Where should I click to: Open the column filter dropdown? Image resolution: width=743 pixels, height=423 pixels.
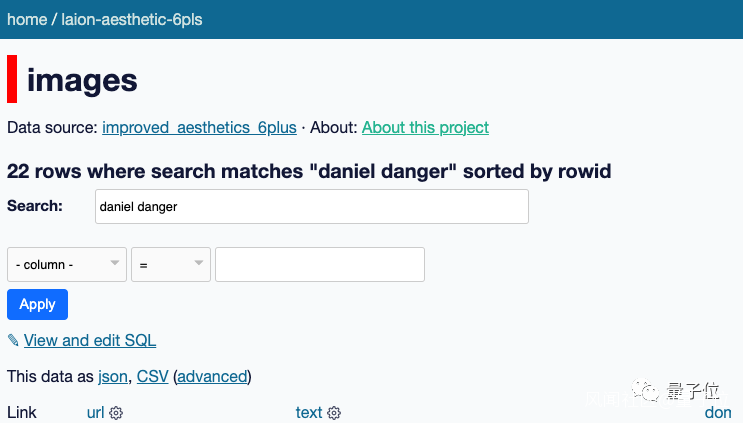click(67, 265)
